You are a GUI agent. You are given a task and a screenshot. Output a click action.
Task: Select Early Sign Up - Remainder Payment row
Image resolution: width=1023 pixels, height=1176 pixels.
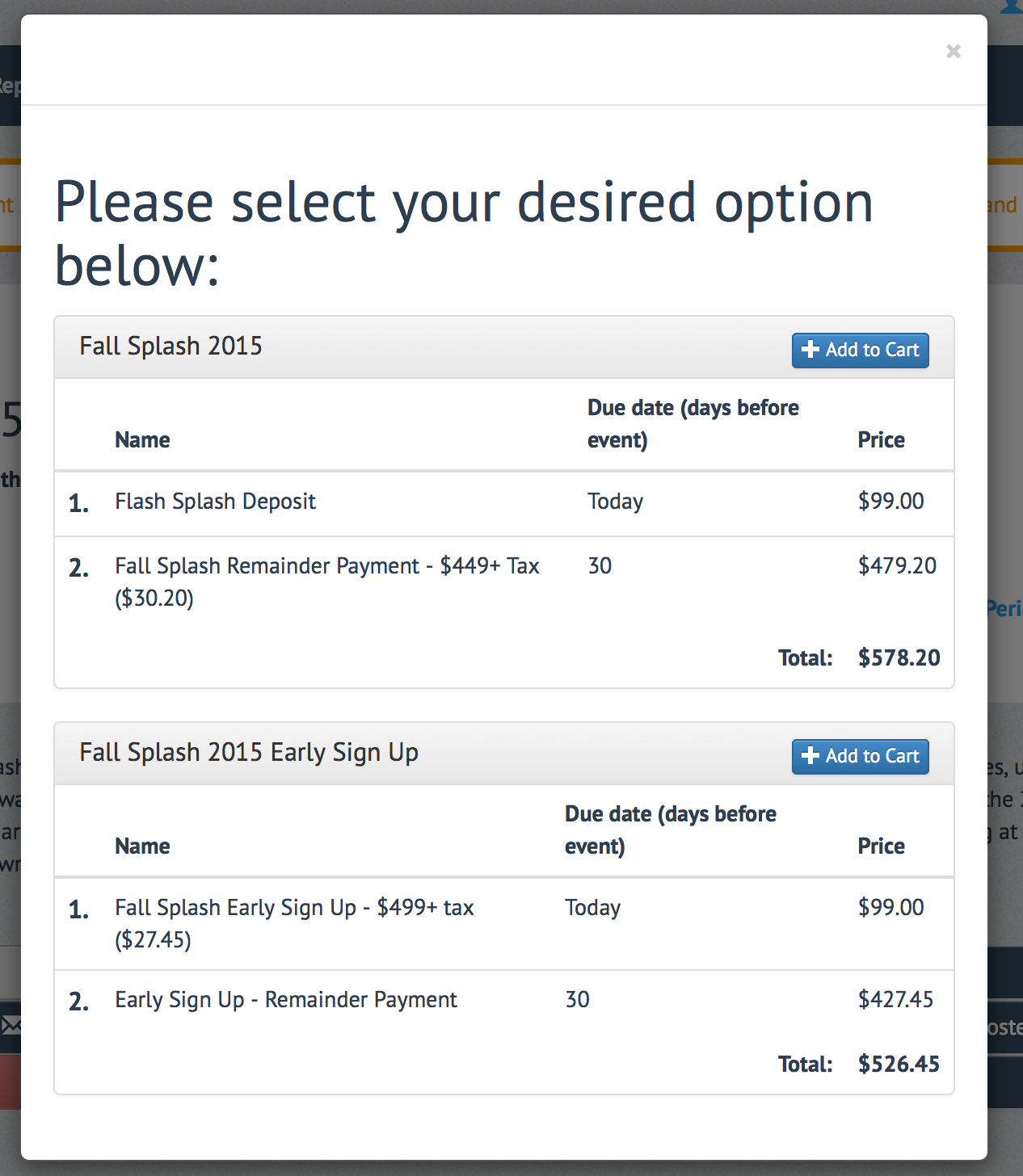pos(504,1002)
